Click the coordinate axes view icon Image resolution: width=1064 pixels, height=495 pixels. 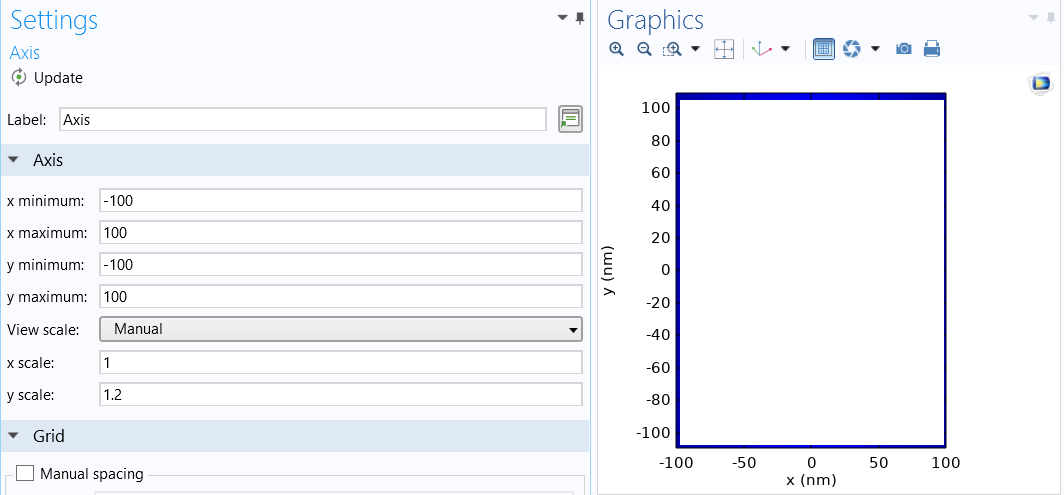coord(764,49)
